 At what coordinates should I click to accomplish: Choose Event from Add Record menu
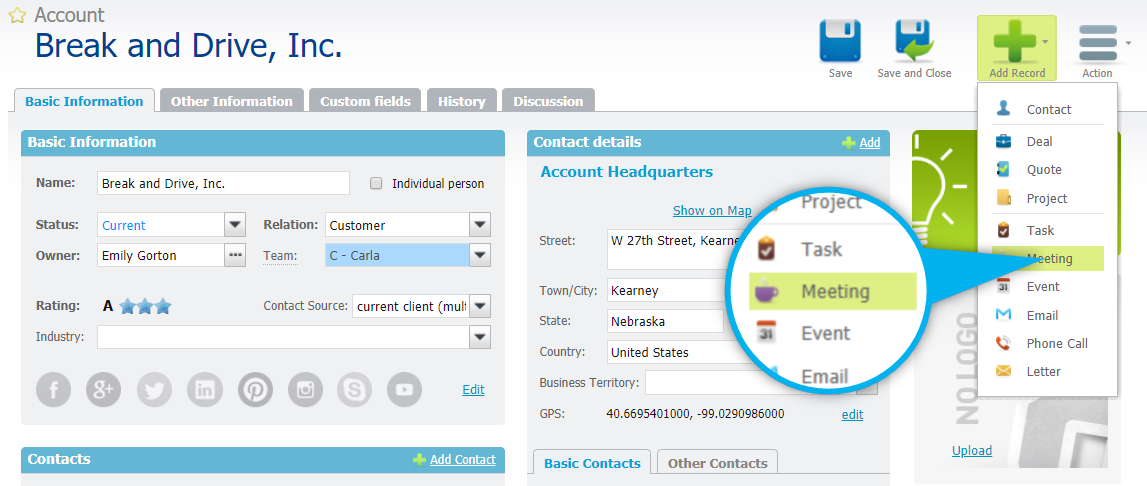1048,286
